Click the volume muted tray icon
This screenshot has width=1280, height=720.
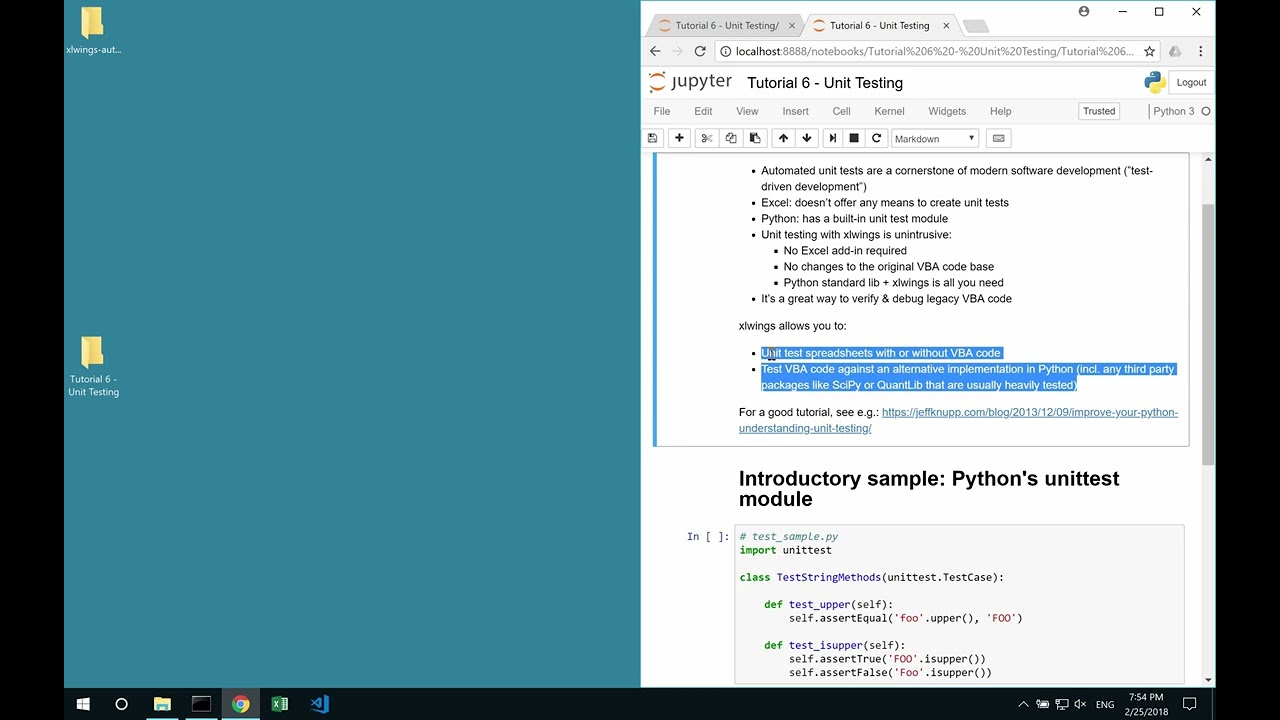point(1079,704)
